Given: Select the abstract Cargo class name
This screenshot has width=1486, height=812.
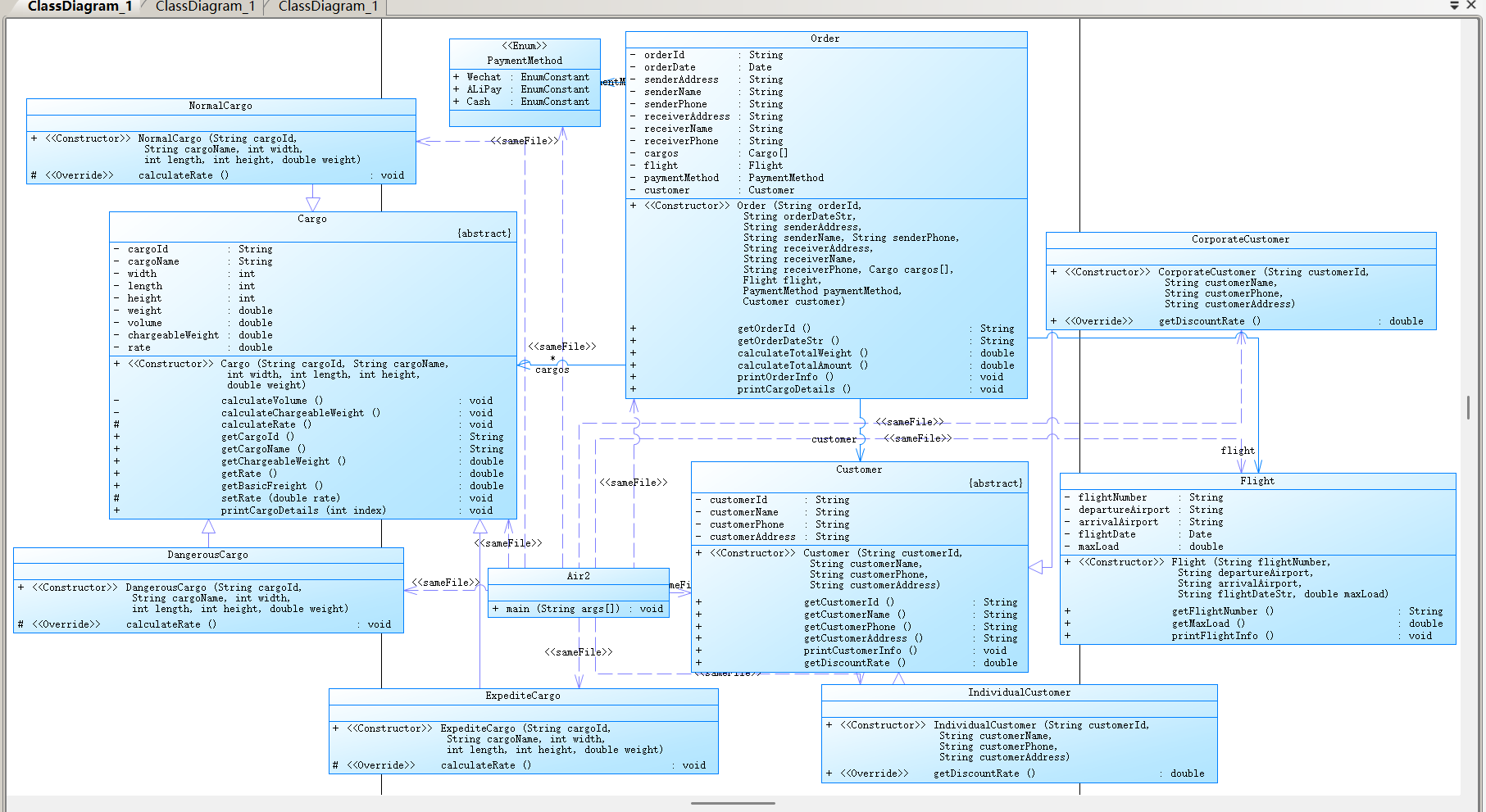Looking at the screenshot, I should pos(312,219).
